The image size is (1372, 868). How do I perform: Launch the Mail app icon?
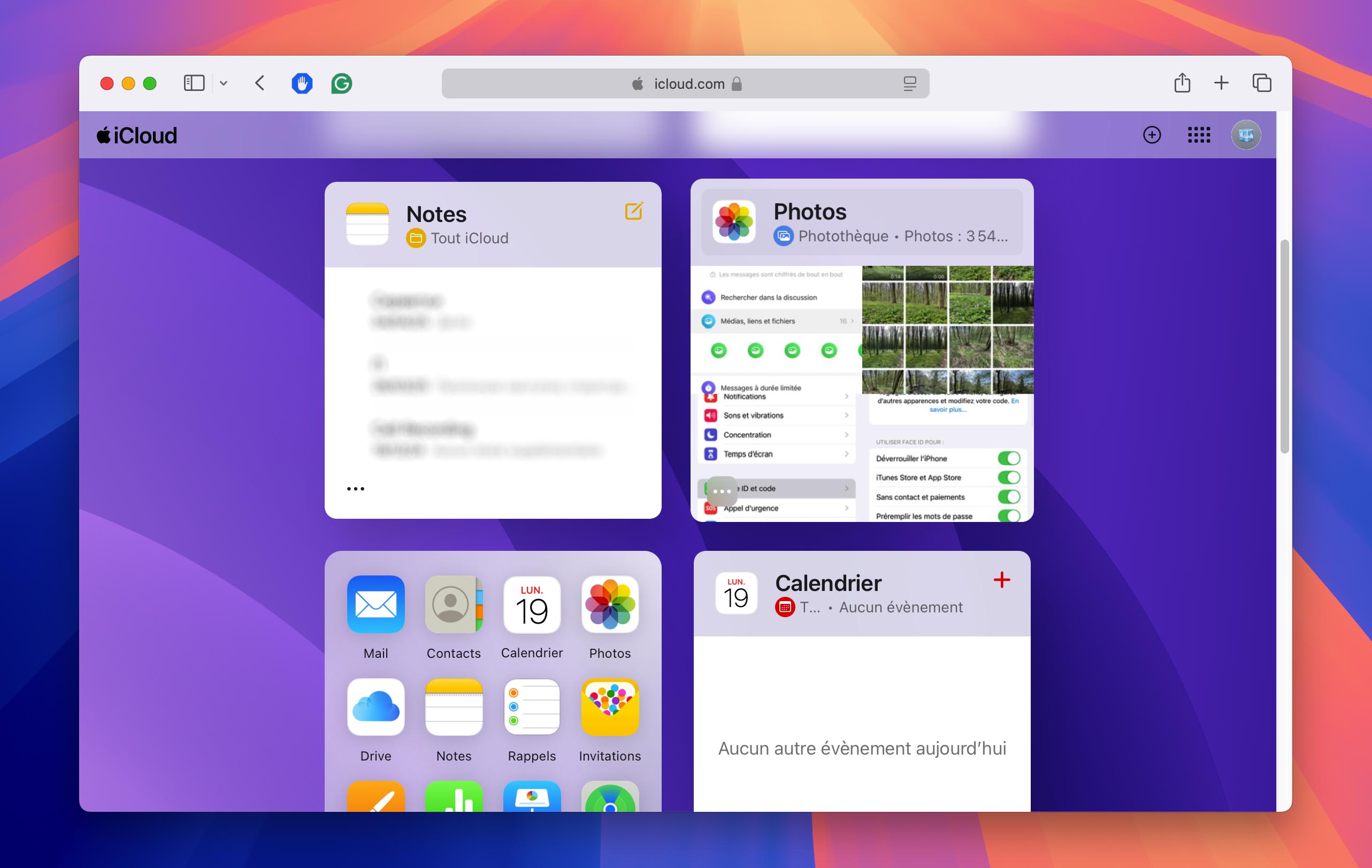click(376, 604)
